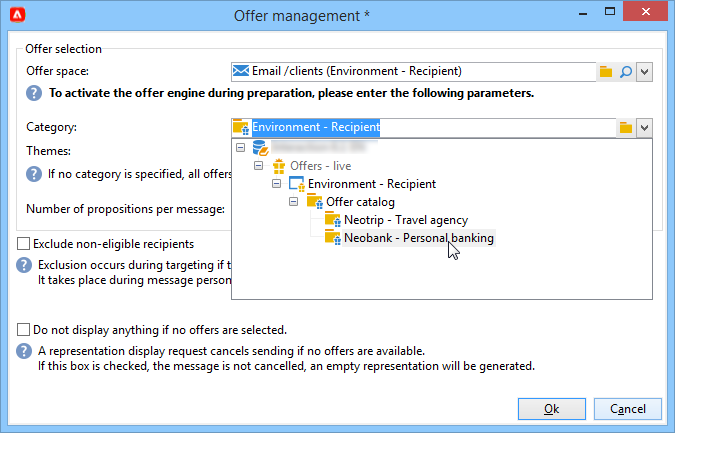Click the help icon next to activation message

tap(34, 93)
